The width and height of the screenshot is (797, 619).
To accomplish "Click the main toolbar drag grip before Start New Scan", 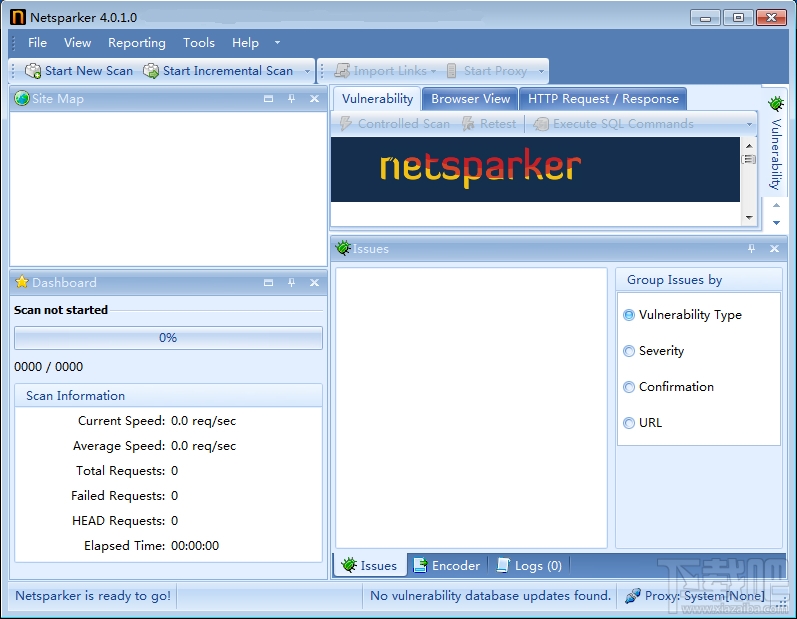I will 13,71.
